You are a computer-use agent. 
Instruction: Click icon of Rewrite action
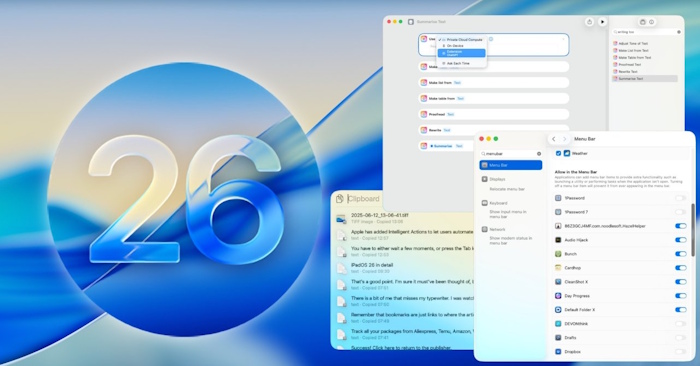tap(424, 130)
